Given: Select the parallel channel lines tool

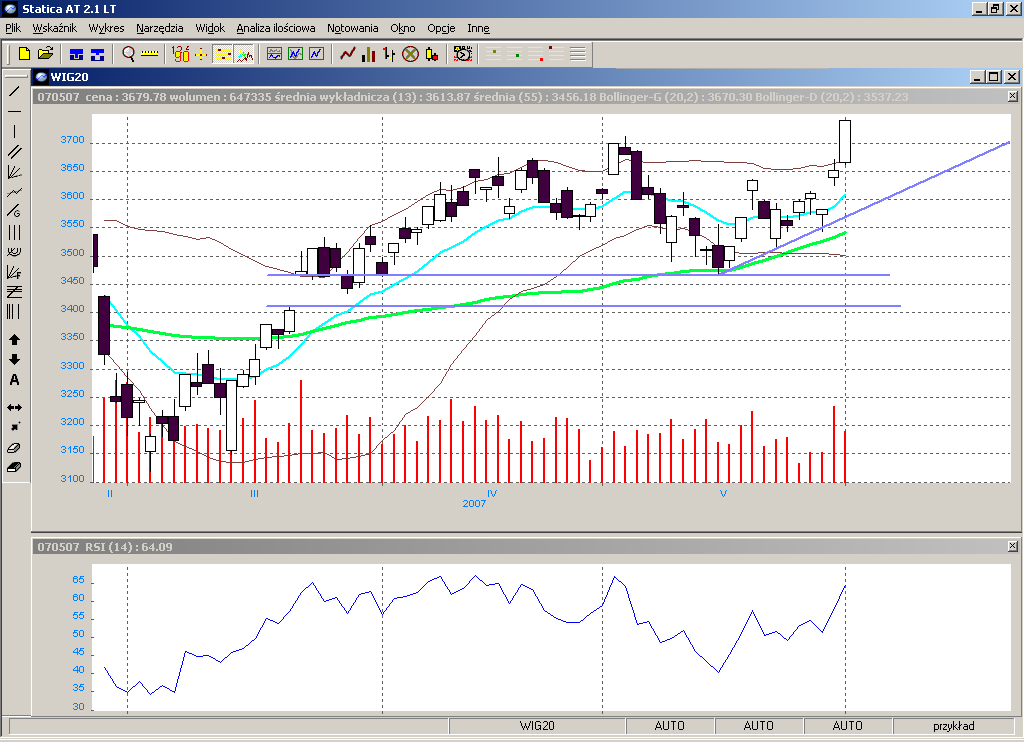Looking at the screenshot, I should pos(14,151).
